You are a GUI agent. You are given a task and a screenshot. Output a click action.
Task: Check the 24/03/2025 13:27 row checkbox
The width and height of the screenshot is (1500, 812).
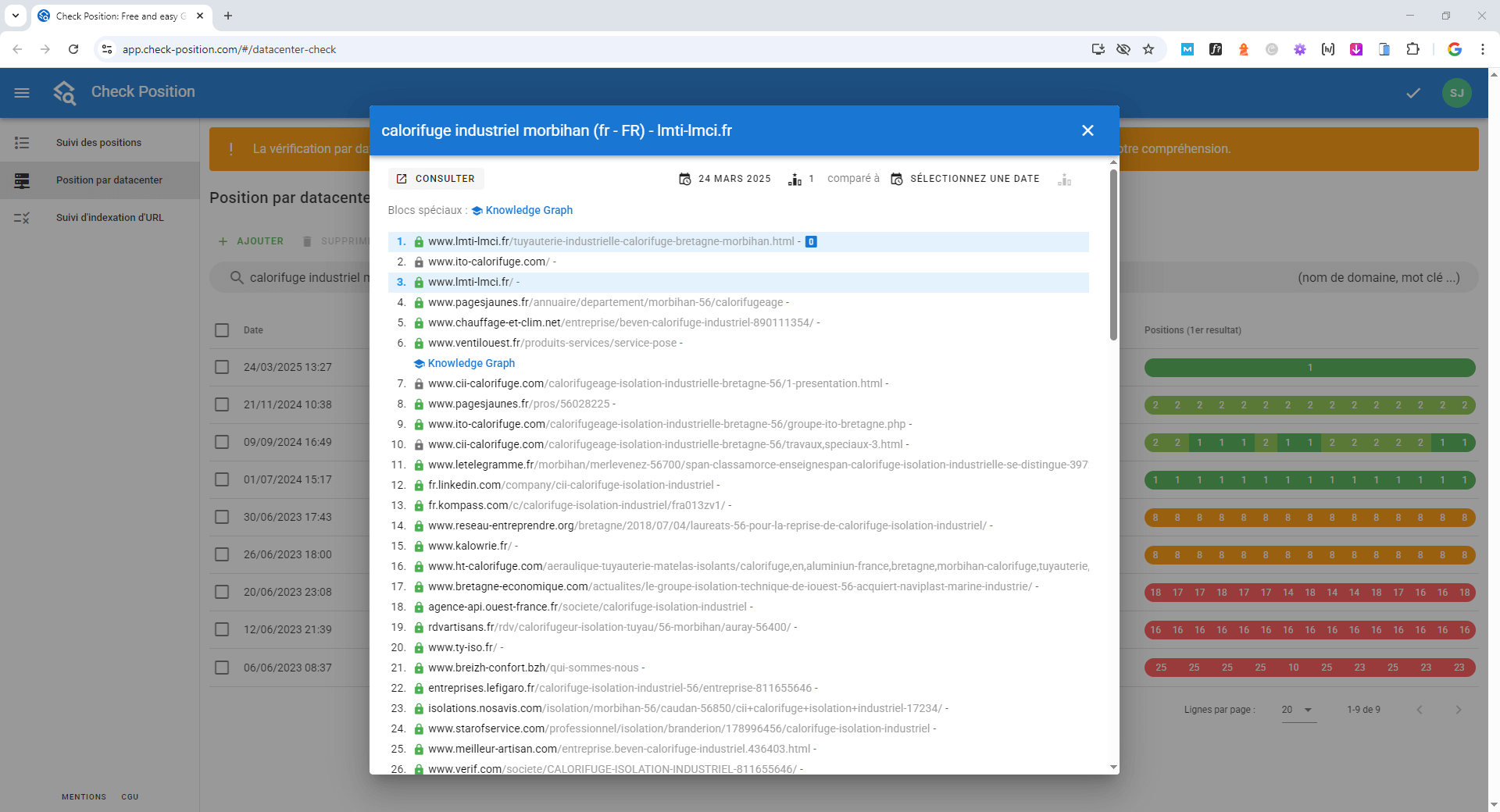222,367
